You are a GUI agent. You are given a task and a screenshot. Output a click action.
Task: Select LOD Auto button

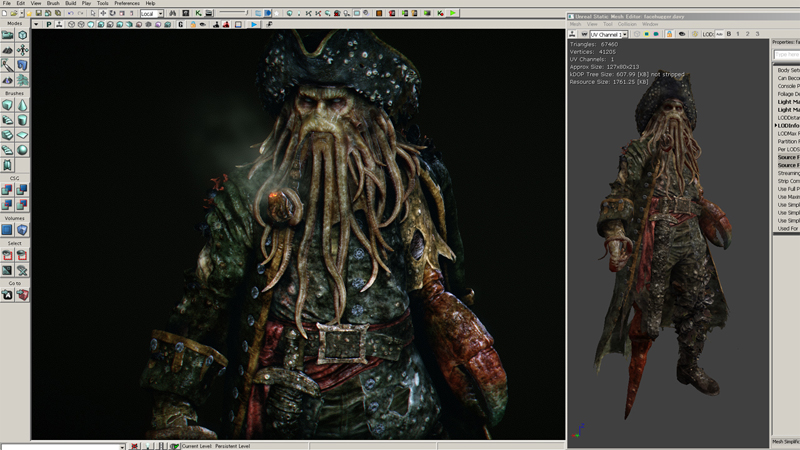[719, 34]
